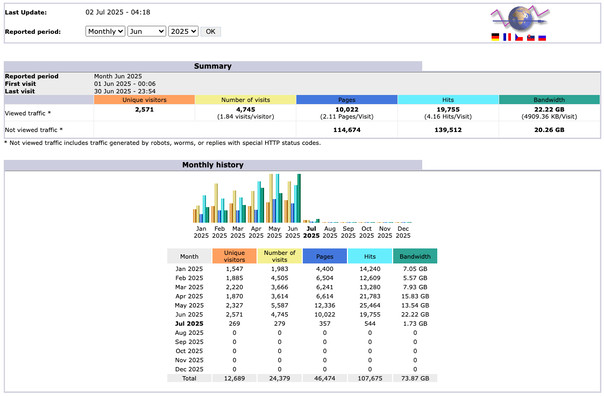Image resolution: width=604 pixels, height=396 pixels.
Task: Click the Jan 2025 row label in table
Action: point(189,269)
